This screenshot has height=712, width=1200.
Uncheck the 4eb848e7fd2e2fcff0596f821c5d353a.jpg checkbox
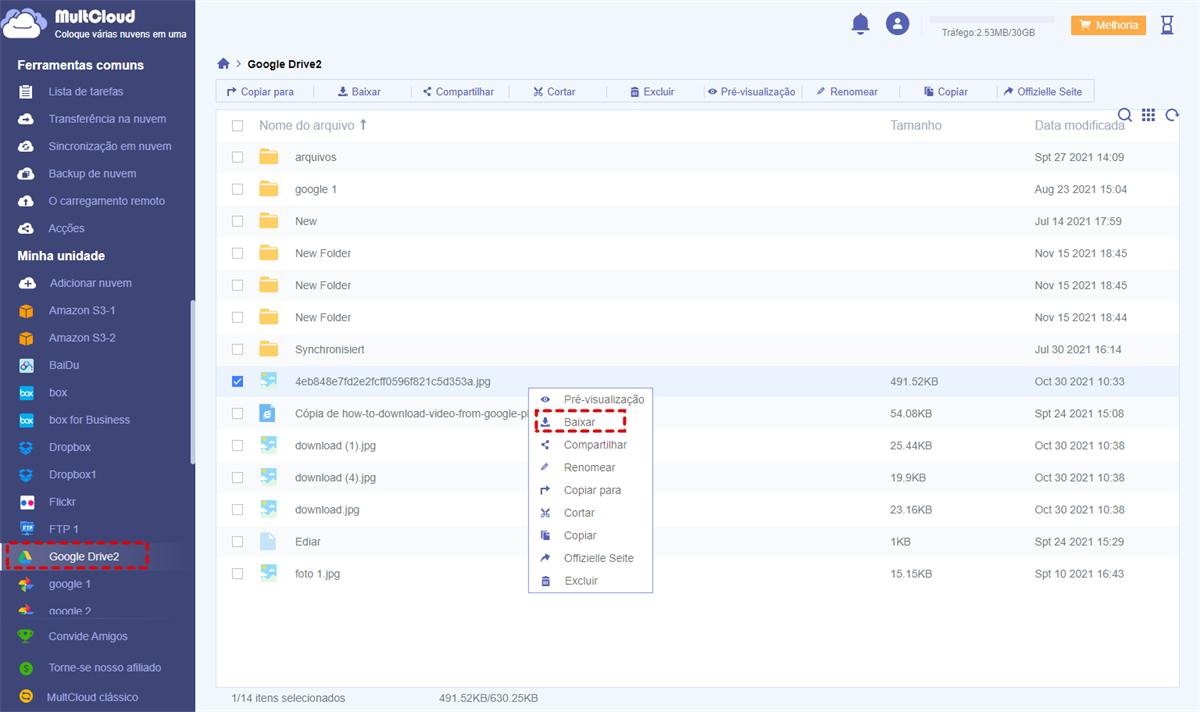tap(237, 381)
